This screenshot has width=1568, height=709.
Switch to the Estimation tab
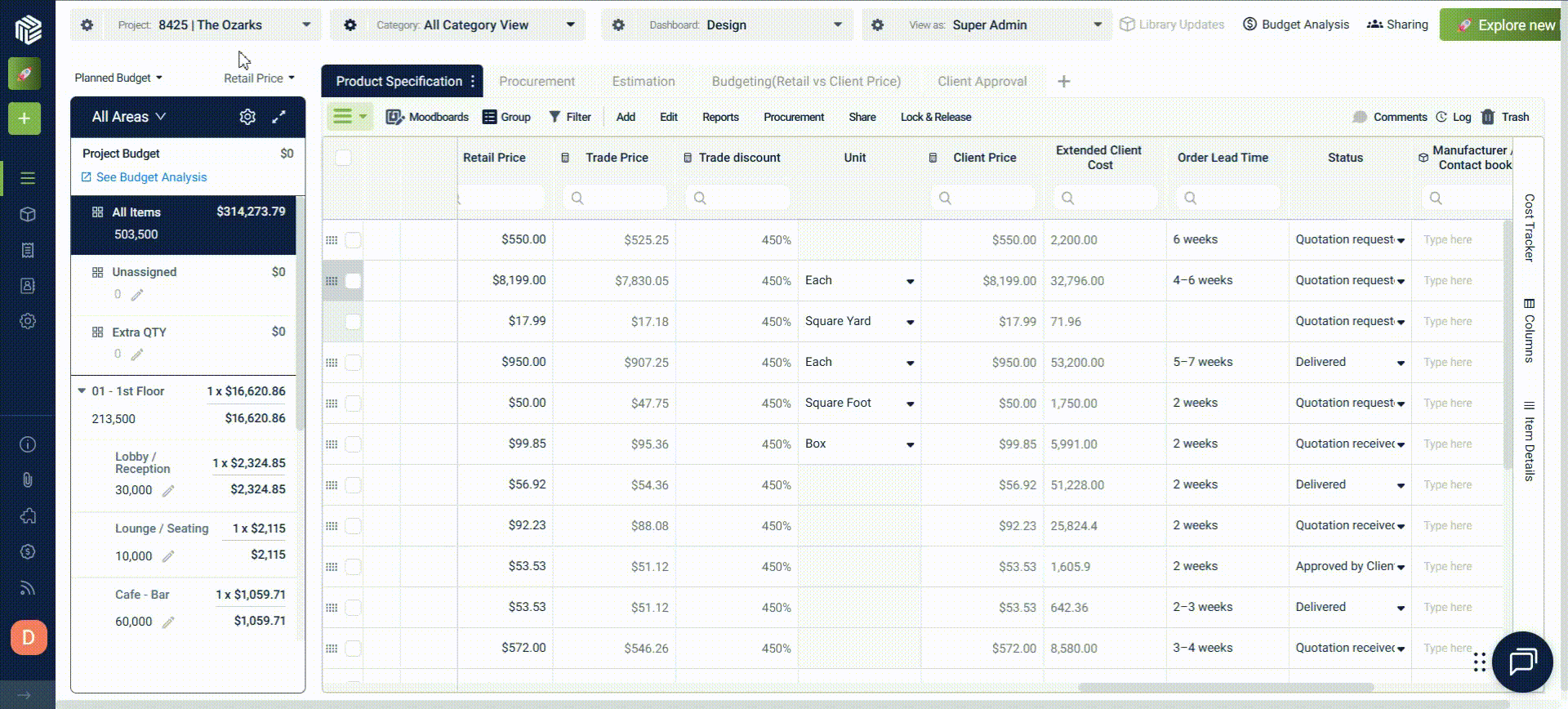[644, 81]
